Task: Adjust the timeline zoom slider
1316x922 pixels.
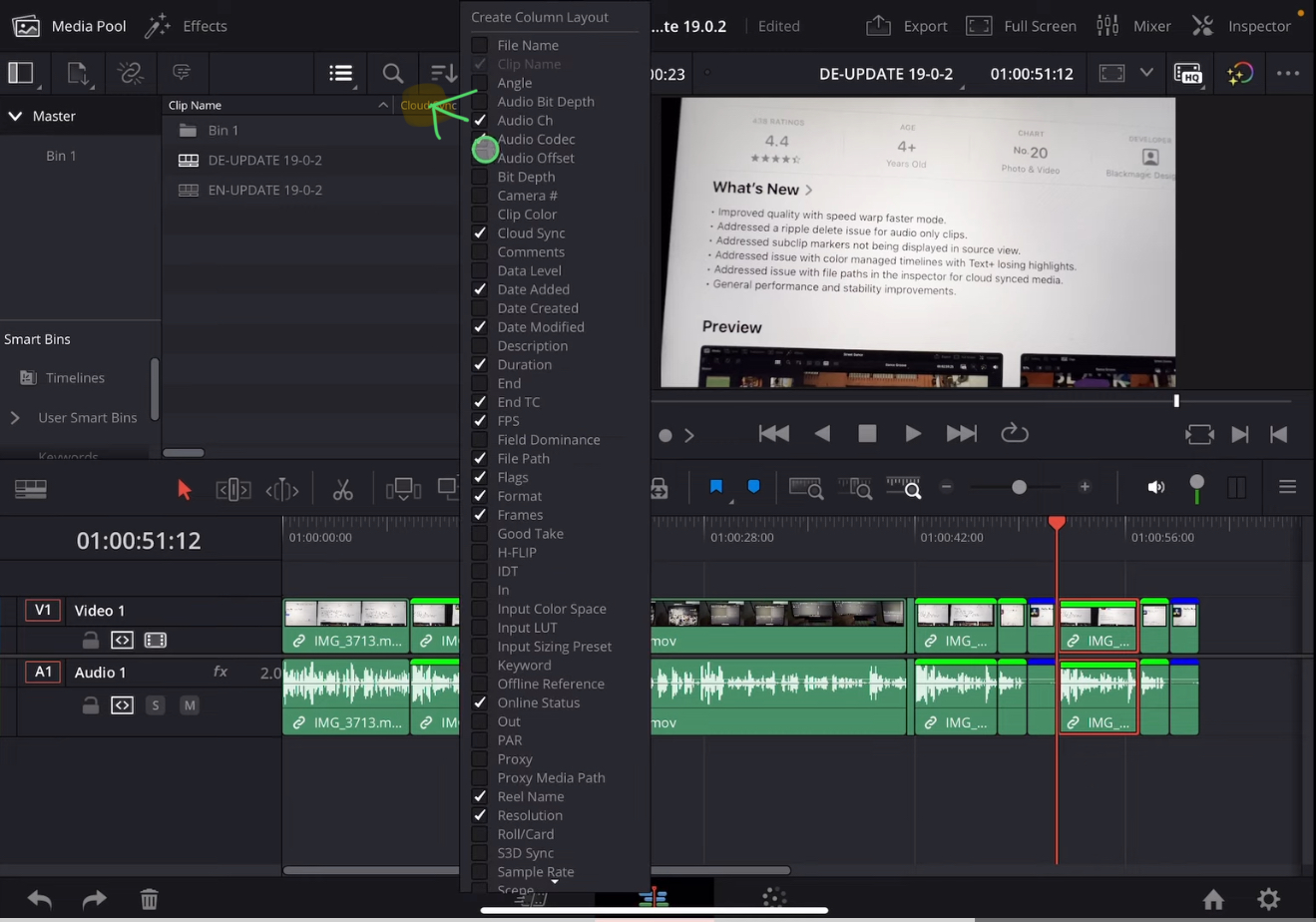Action: [x=1019, y=487]
